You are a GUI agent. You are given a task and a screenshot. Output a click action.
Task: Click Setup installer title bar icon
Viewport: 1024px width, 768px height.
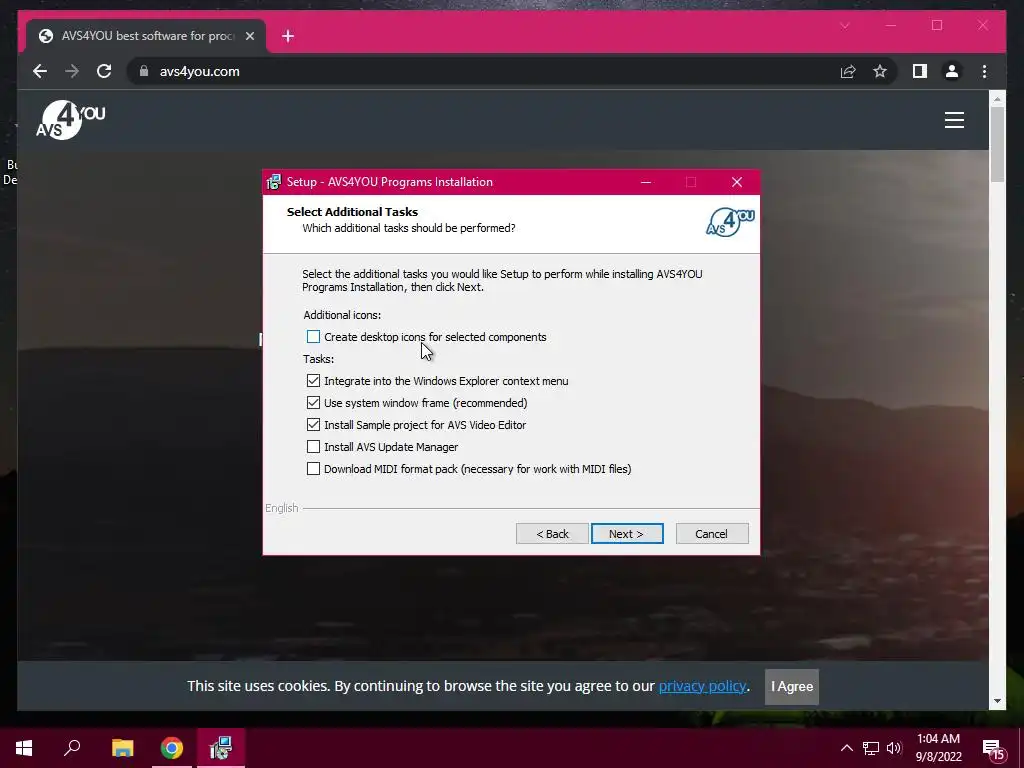(x=274, y=182)
